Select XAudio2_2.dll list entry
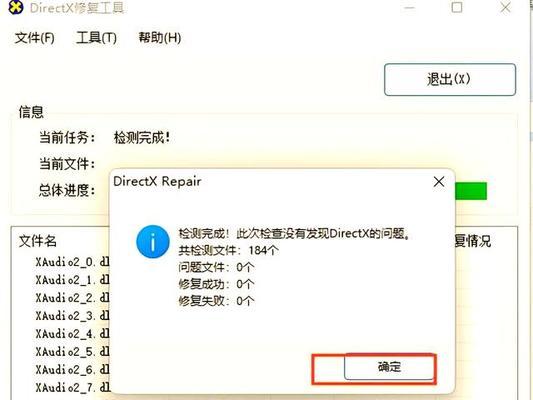 pyautogui.click(x=72, y=298)
